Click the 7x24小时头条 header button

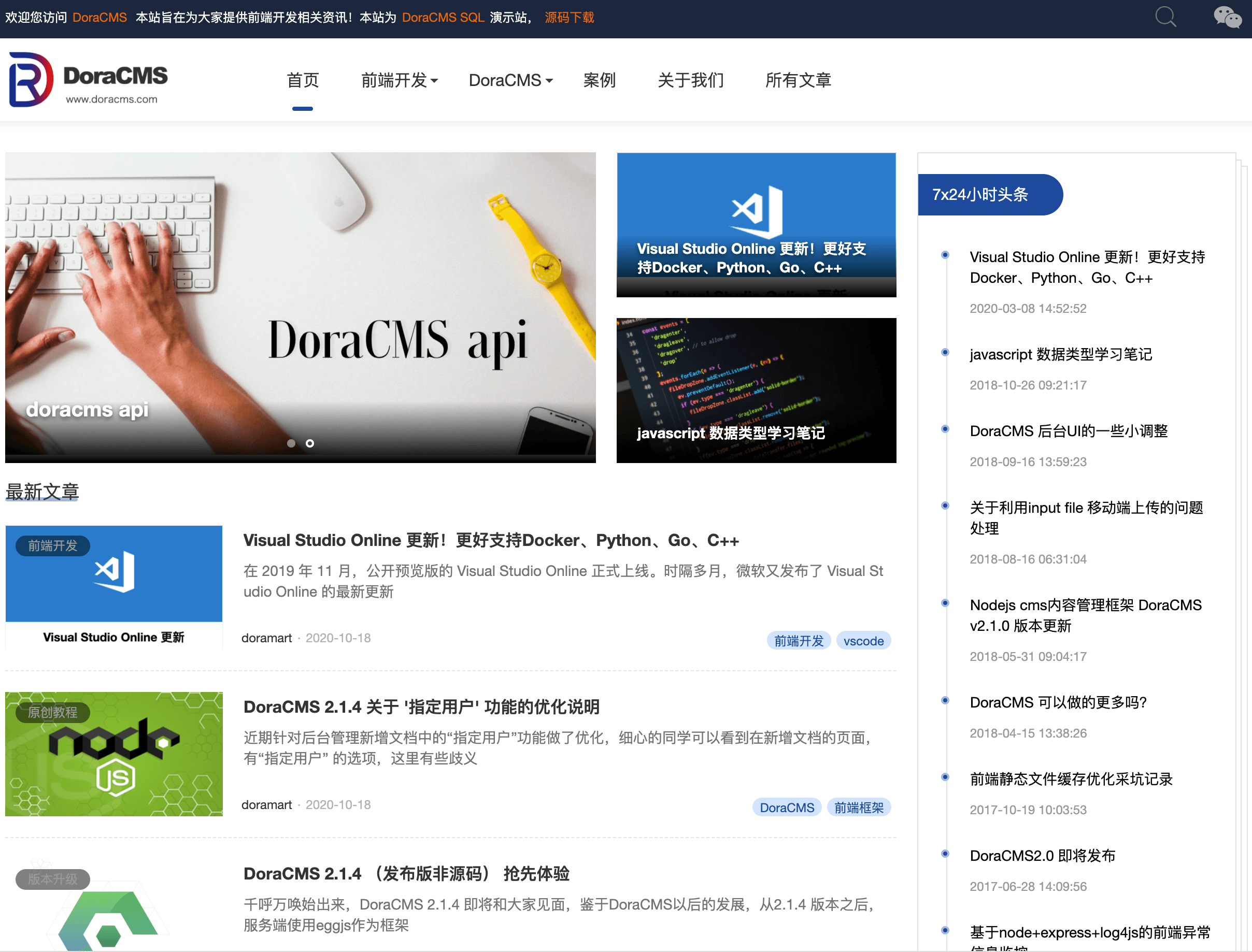tap(990, 194)
